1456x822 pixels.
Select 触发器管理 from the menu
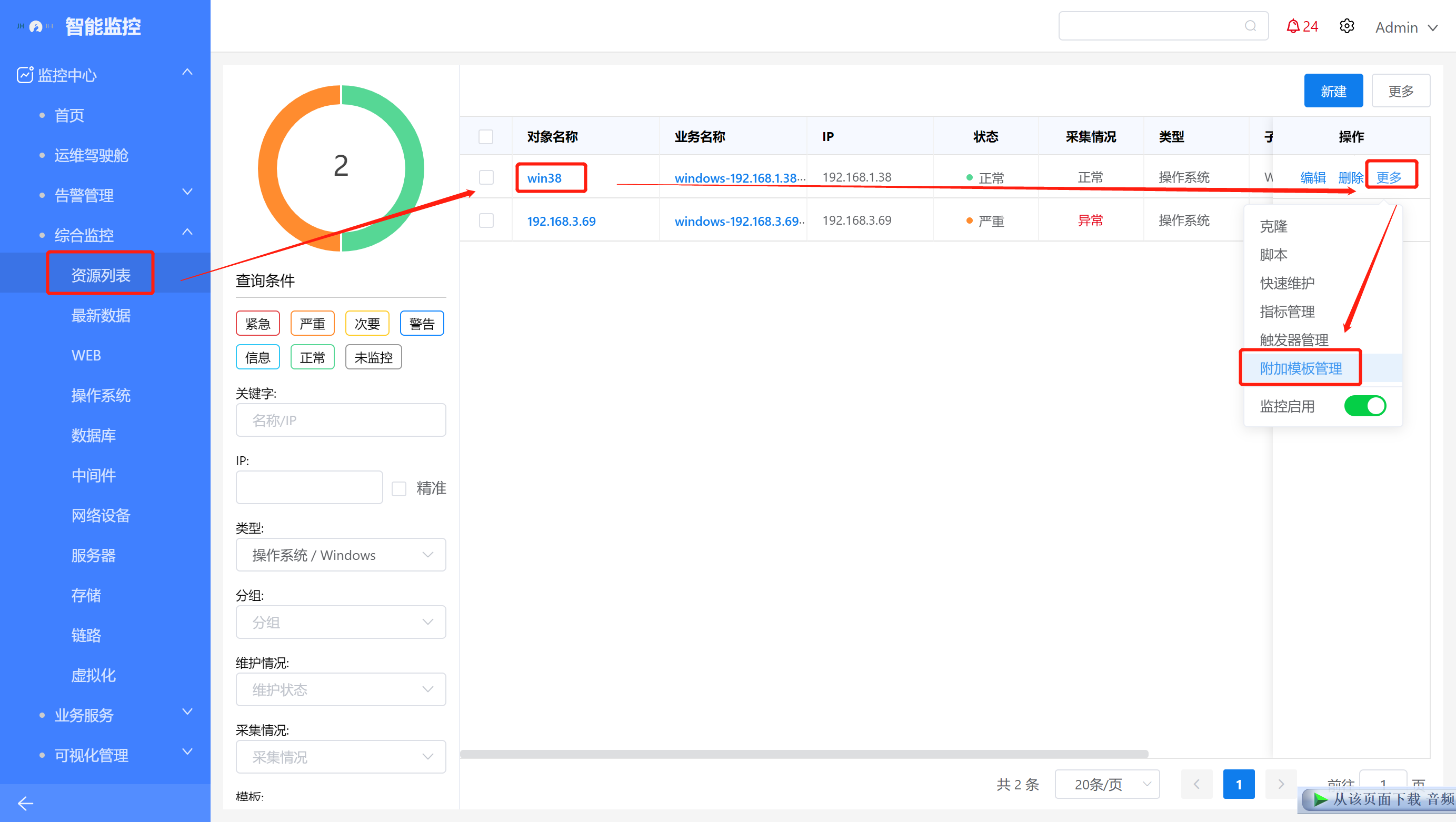pyautogui.click(x=1323, y=339)
